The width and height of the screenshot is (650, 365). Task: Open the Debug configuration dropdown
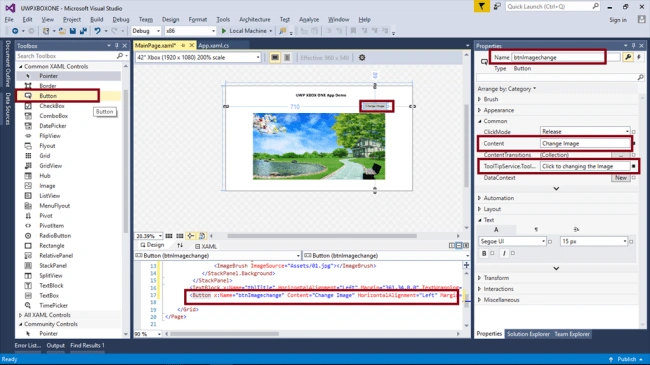tap(146, 31)
